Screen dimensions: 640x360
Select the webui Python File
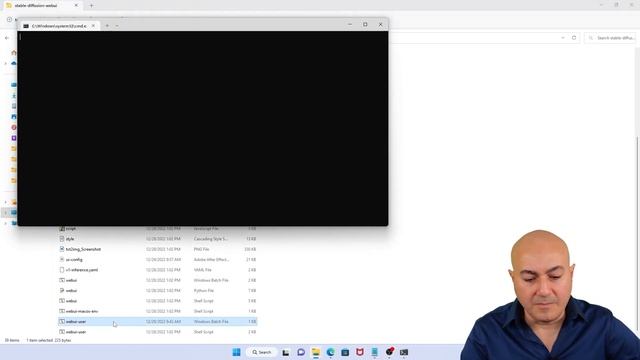click(x=158, y=291)
